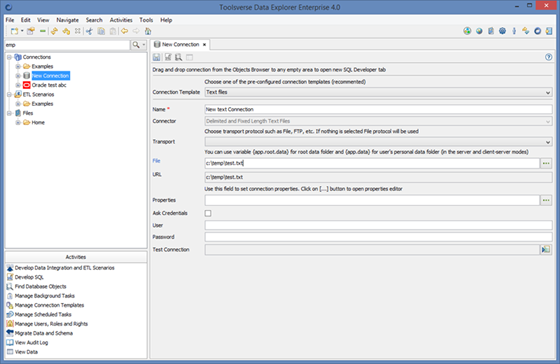Click the File path input field
The width and height of the screenshot is (560, 364).
(372, 163)
